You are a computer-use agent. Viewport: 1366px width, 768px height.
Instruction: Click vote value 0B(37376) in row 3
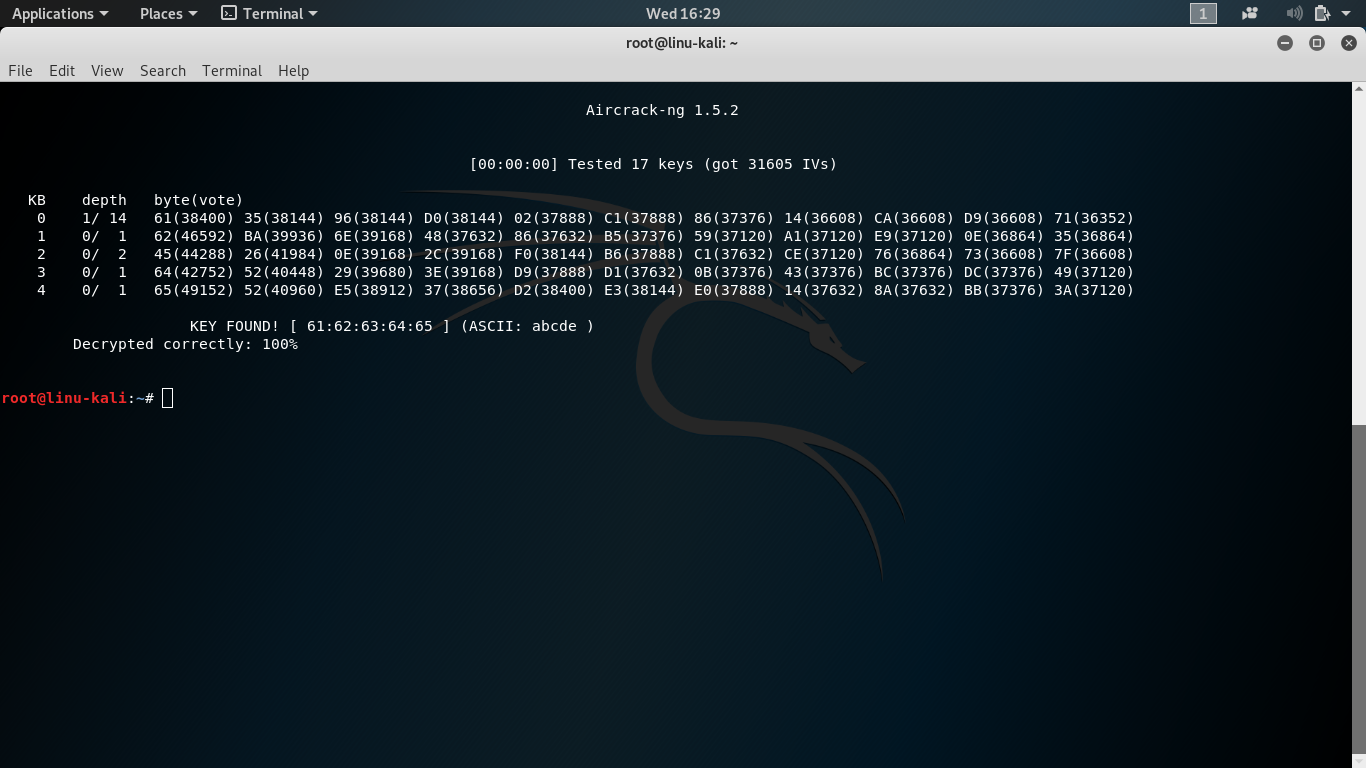[734, 272]
